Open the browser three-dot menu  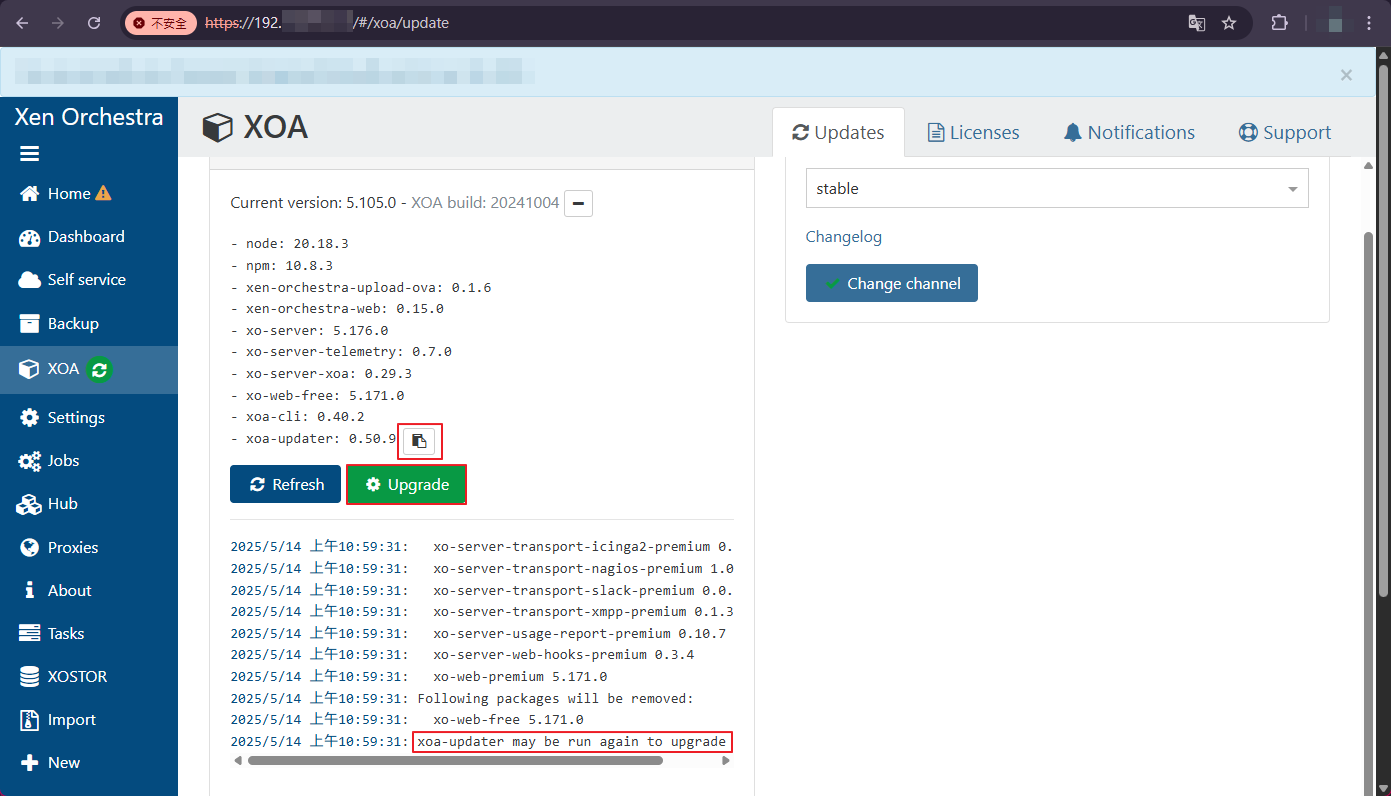pyautogui.click(x=1370, y=23)
